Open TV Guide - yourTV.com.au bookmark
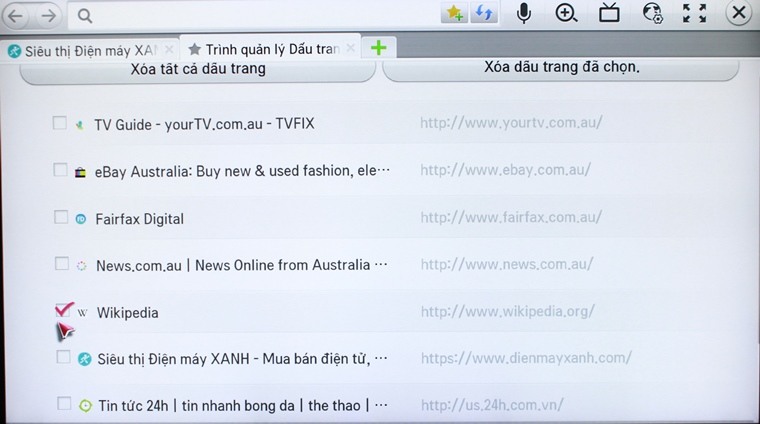This screenshot has width=760, height=424. pos(204,125)
